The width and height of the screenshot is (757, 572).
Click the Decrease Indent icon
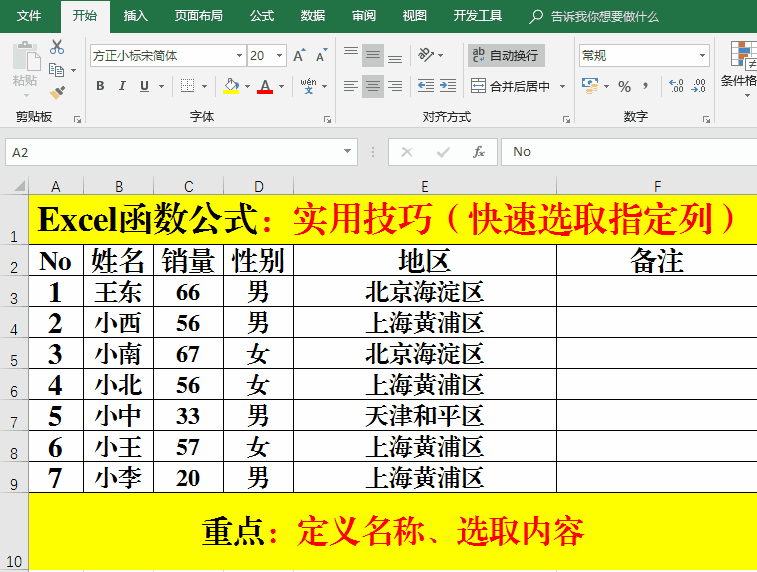tap(426, 87)
